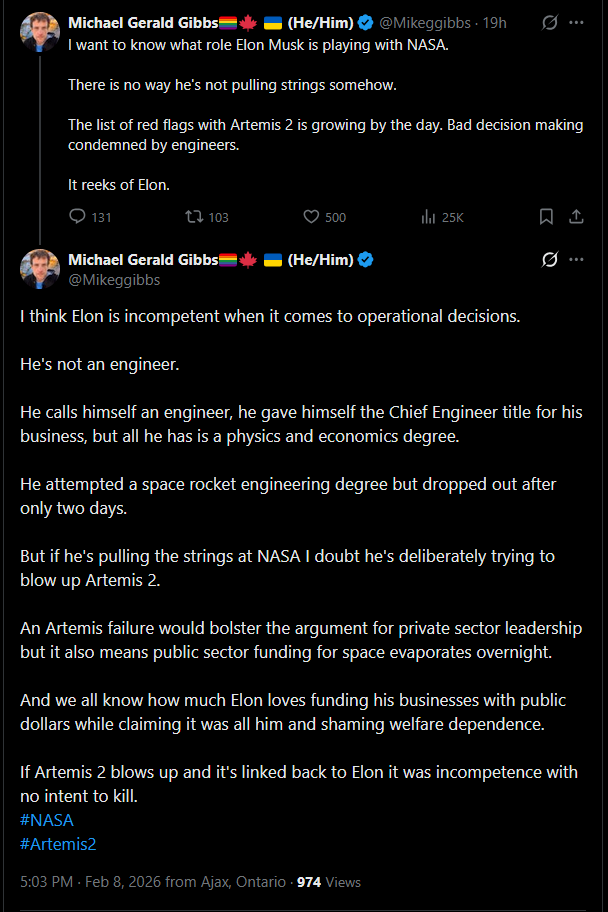Open the #NASA hashtag
Image resolution: width=608 pixels, height=912 pixels.
point(46,820)
